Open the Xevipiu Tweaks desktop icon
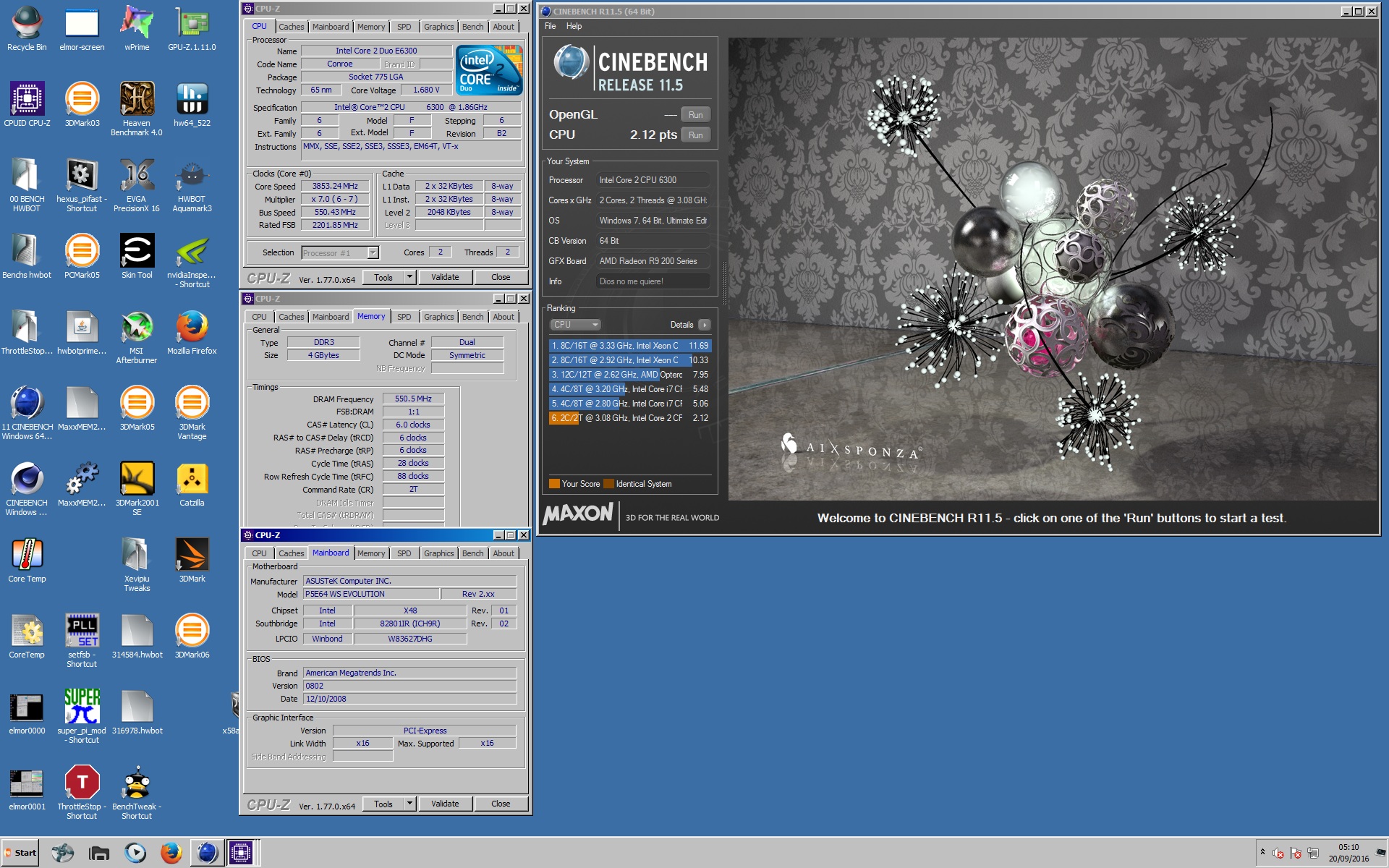This screenshot has height=868, width=1389. (x=137, y=564)
